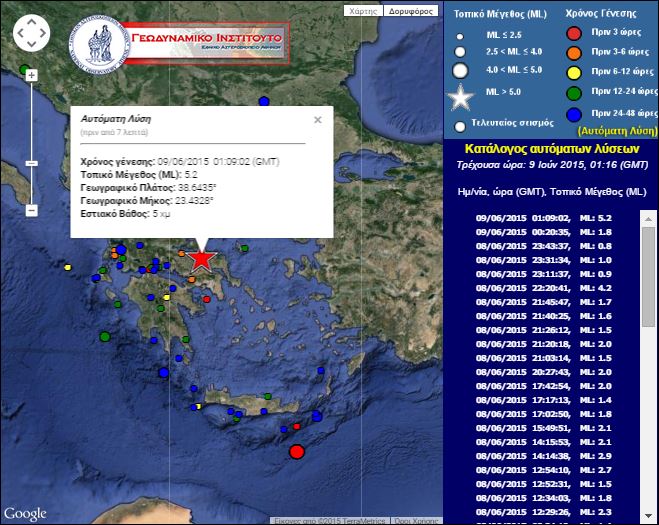Select catalog row 17:17:13 ML 1.4
This screenshot has width=659, height=525.
click(543, 400)
